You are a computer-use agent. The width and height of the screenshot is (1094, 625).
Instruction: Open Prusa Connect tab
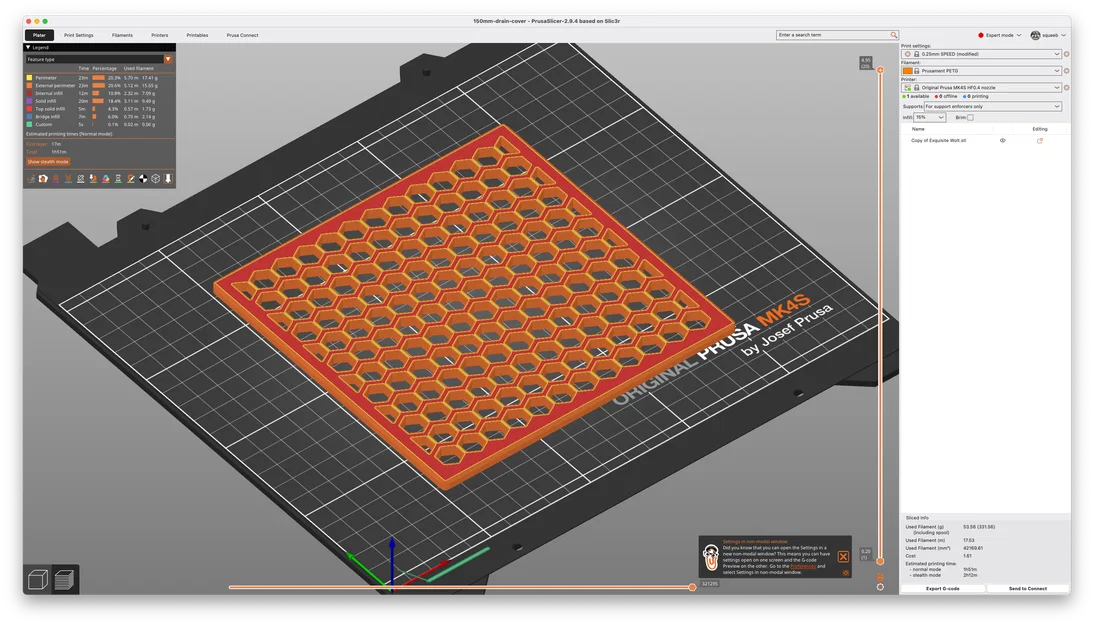tap(242, 35)
